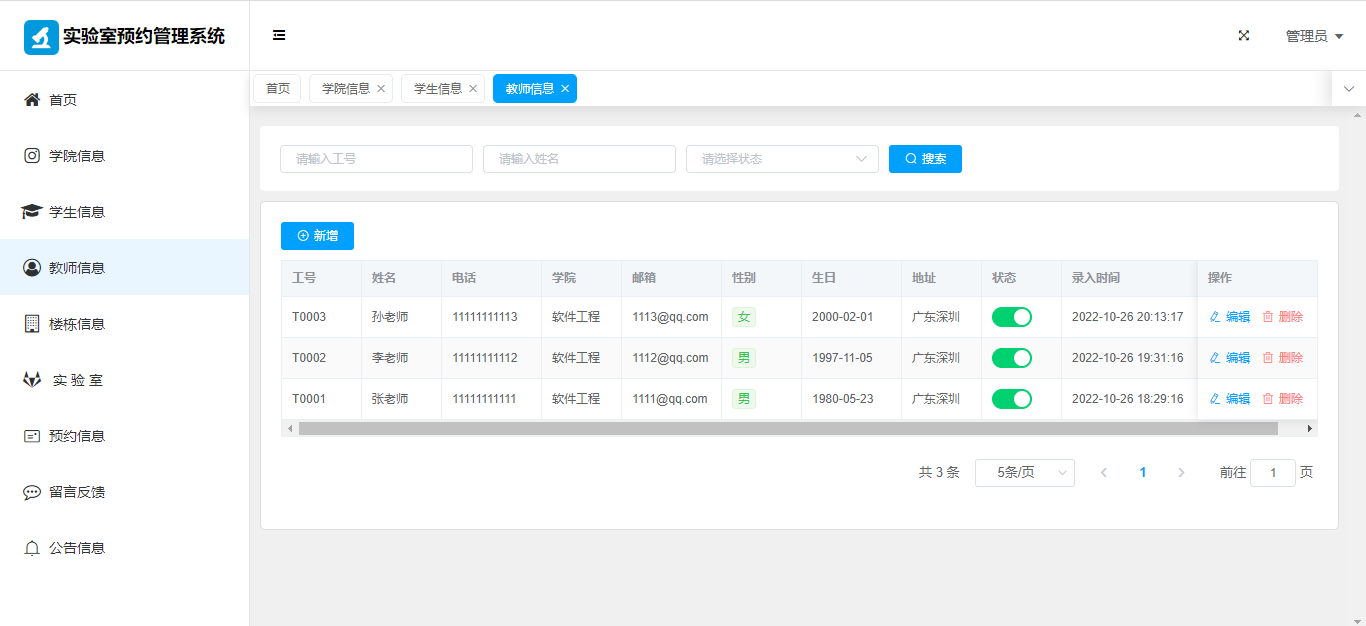Click the sidebar collapse hamburger icon

pos(279,35)
